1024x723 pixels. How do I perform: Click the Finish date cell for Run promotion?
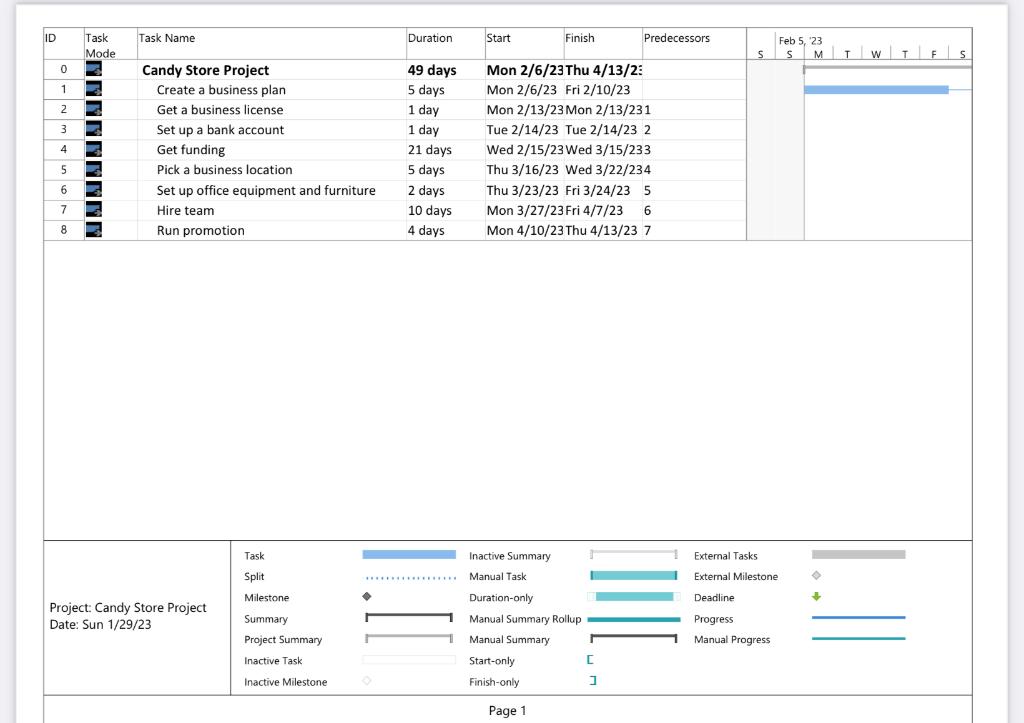(x=600, y=230)
